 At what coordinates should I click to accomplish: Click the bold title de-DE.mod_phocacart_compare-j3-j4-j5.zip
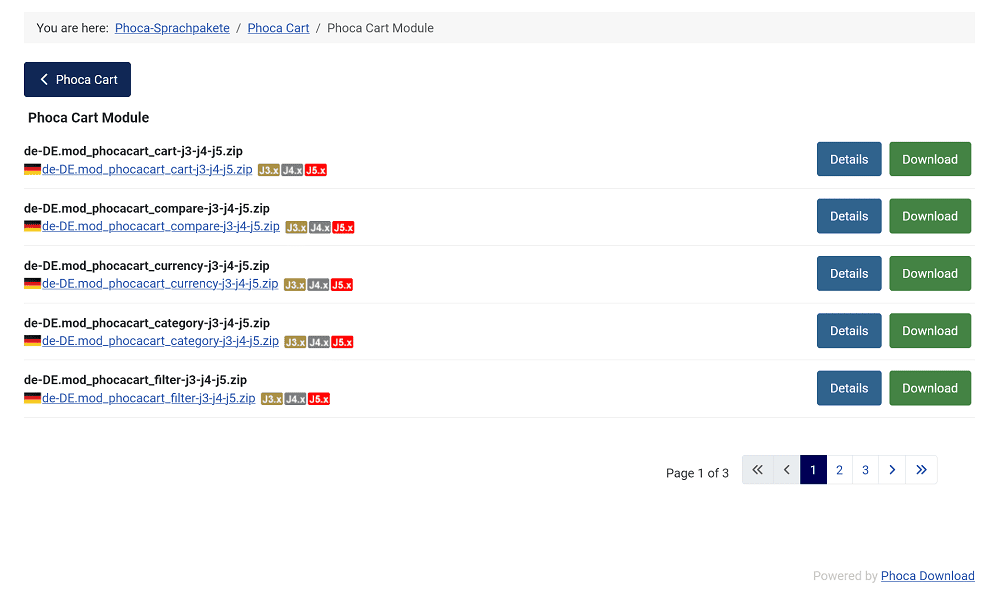pyautogui.click(x=147, y=208)
